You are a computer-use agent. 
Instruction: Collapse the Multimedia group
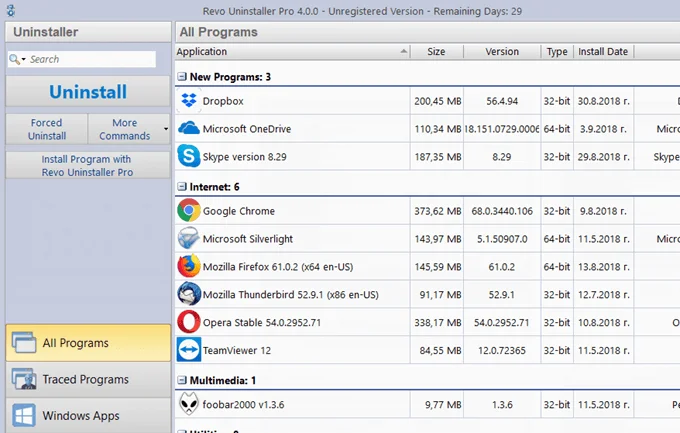tap(182, 380)
